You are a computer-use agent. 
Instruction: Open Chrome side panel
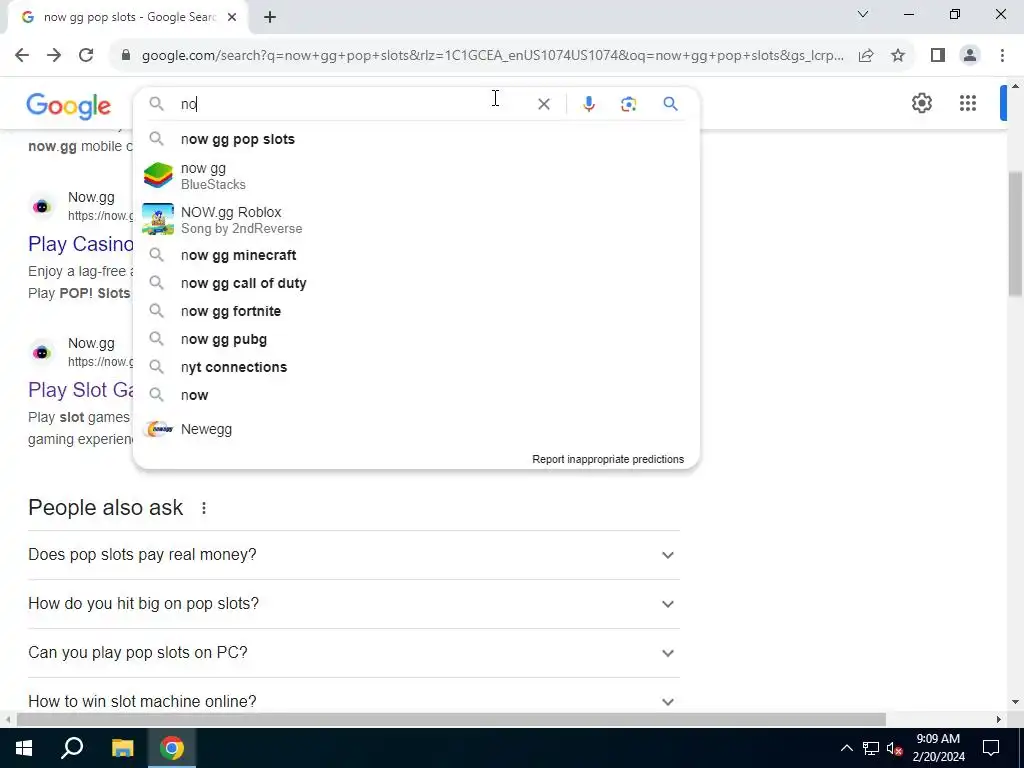tap(938, 56)
